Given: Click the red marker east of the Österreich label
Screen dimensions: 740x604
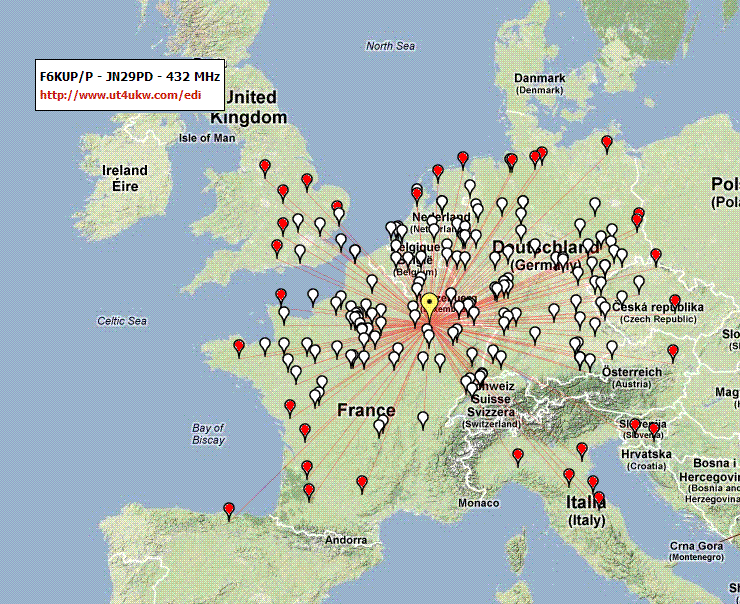Looking at the screenshot, I should tap(673, 353).
